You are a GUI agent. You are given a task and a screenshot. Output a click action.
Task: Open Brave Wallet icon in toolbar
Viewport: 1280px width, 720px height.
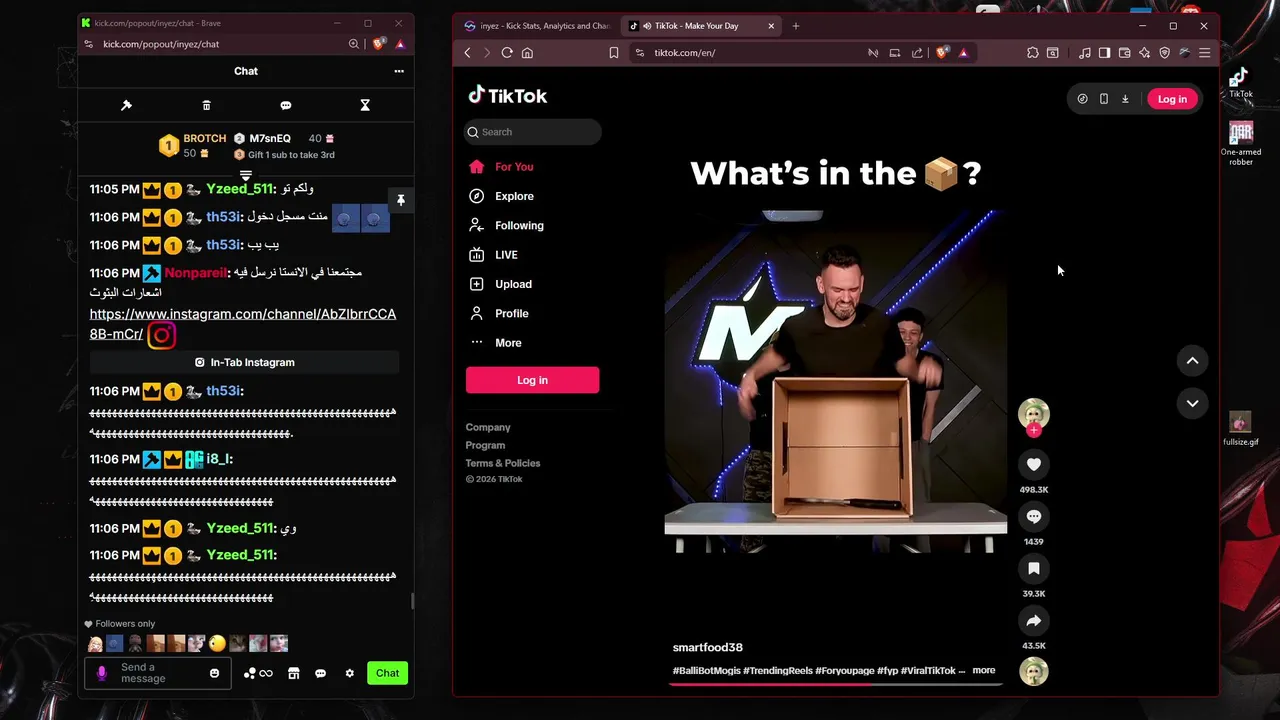pyautogui.click(x=1124, y=53)
